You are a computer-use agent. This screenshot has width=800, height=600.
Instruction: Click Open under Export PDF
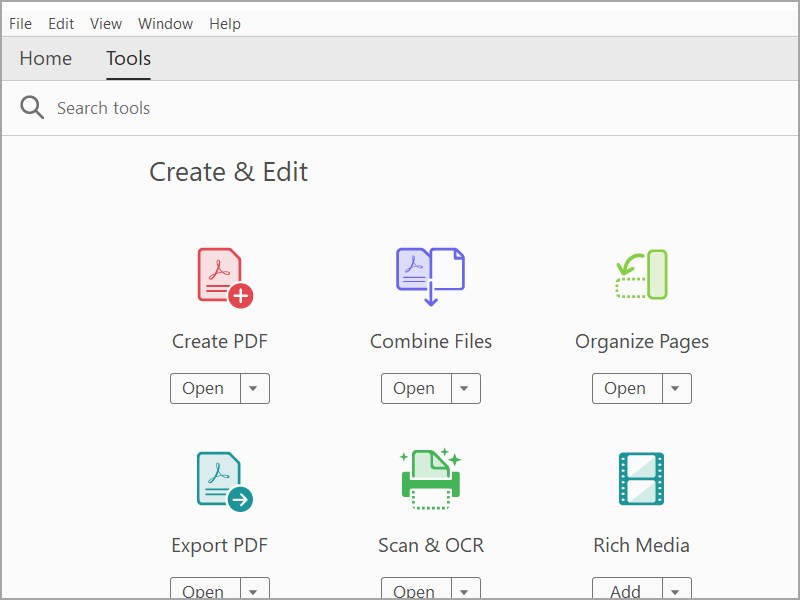tap(204, 590)
